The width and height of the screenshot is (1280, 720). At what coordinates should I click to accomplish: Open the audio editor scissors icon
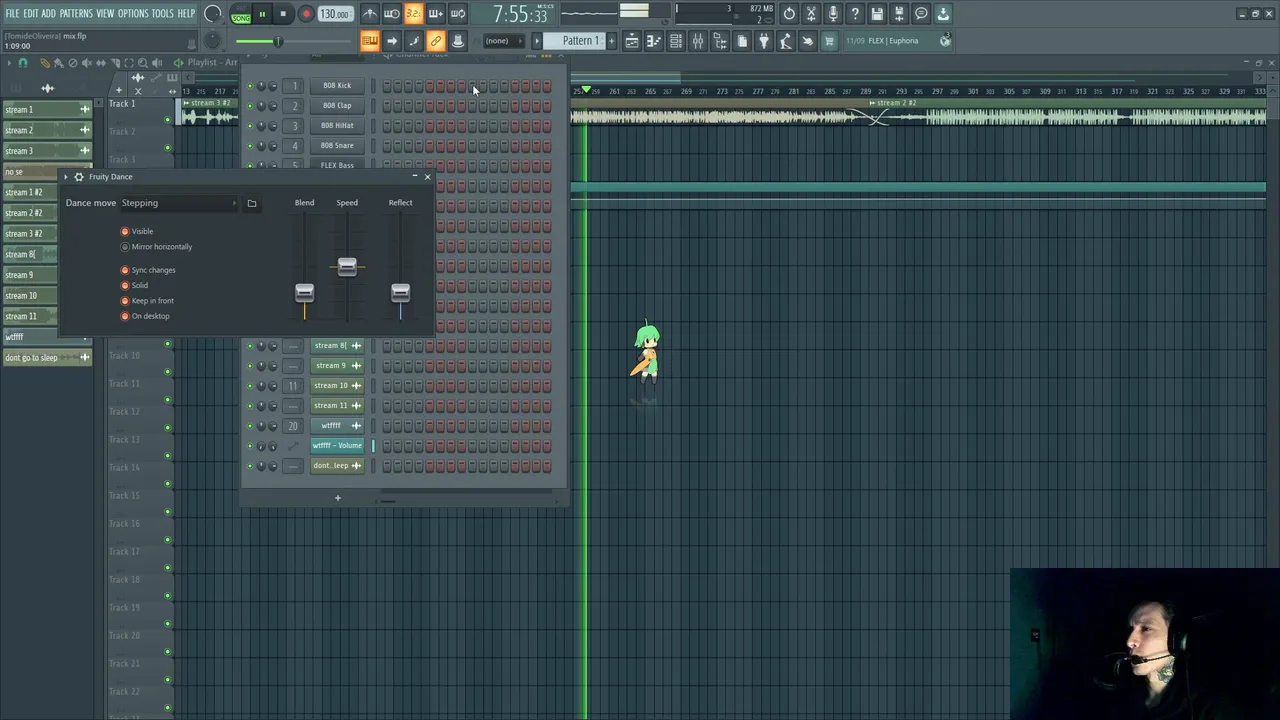point(811,14)
